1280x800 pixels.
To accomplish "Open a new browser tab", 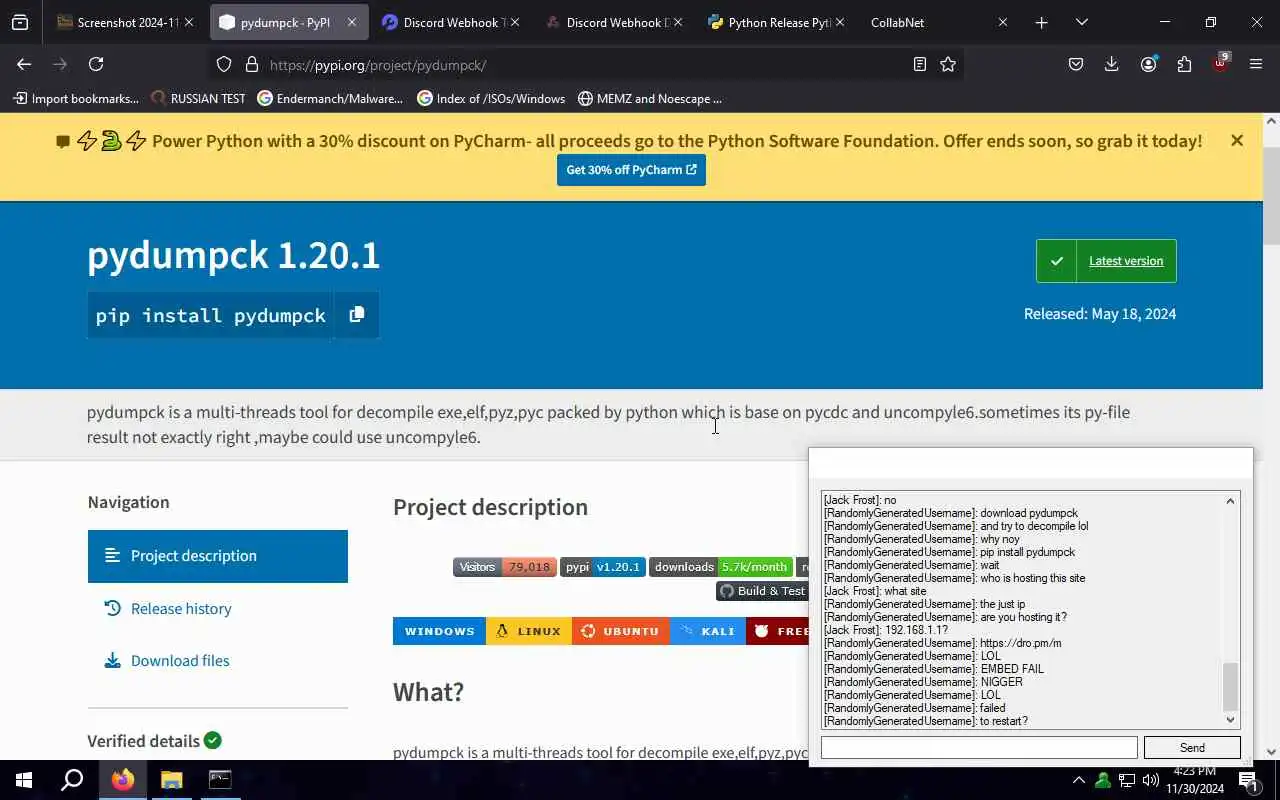I will coord(1041,22).
